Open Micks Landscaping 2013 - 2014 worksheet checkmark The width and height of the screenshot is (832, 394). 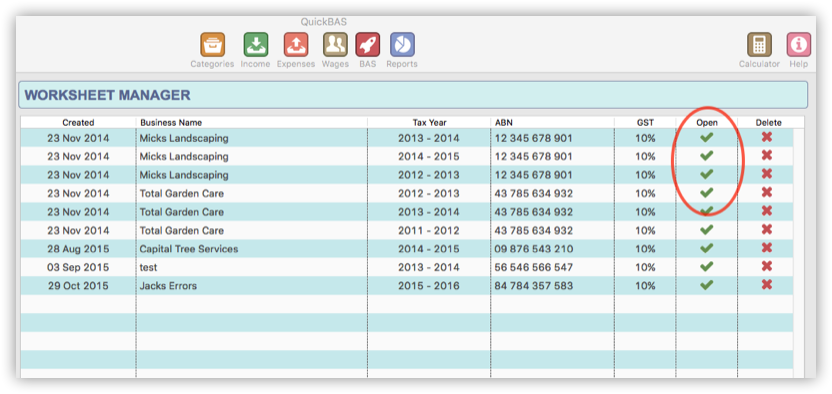pyautogui.click(x=706, y=138)
